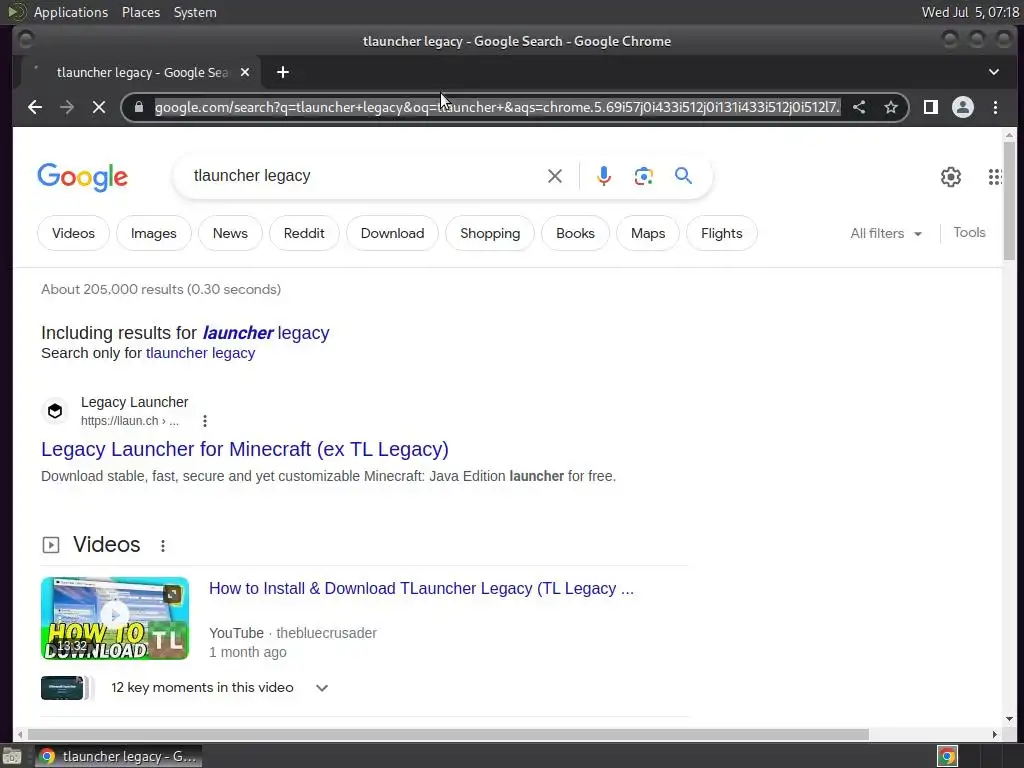Start voice search with microphone icon
The image size is (1024, 768).
(x=604, y=176)
